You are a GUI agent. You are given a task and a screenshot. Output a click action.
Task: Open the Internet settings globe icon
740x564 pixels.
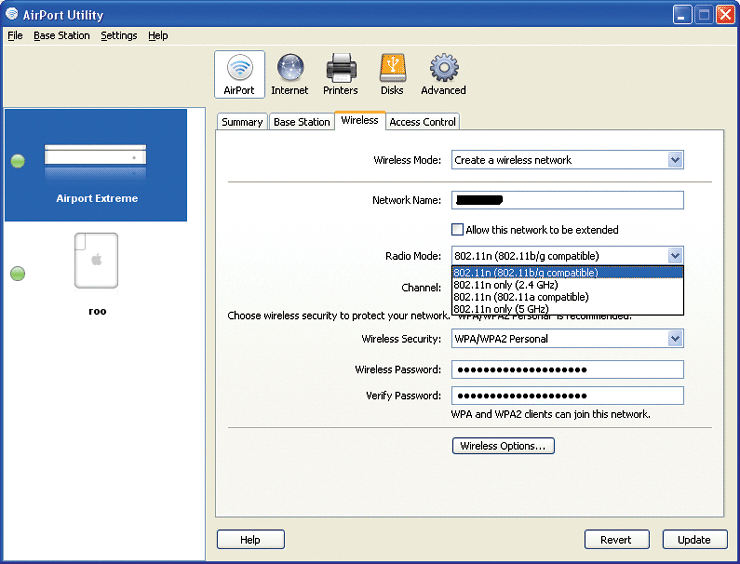(289, 74)
